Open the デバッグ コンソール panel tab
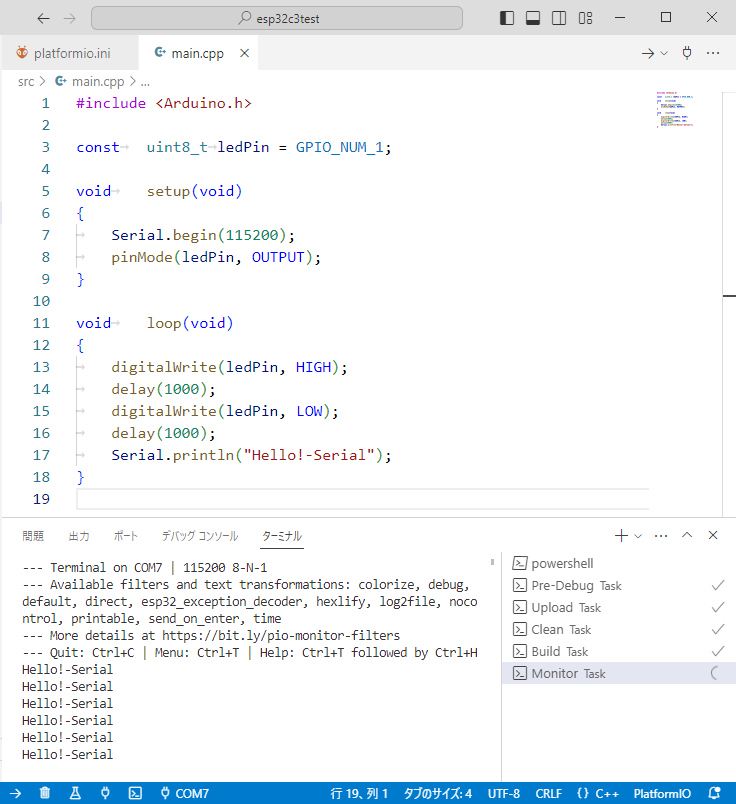The width and height of the screenshot is (736, 804). tap(200, 536)
